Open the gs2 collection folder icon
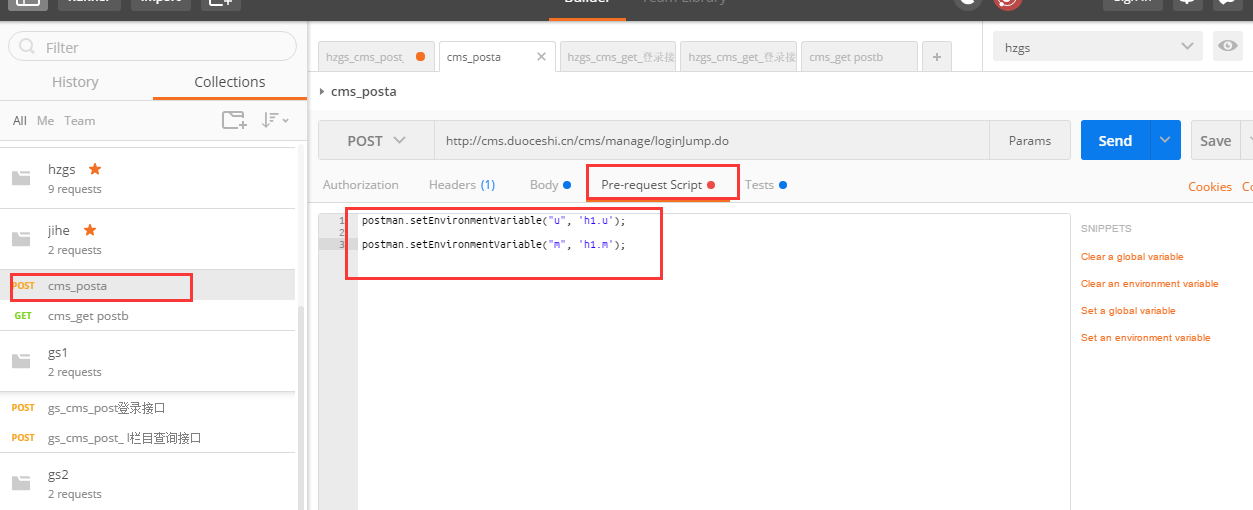 point(21,483)
